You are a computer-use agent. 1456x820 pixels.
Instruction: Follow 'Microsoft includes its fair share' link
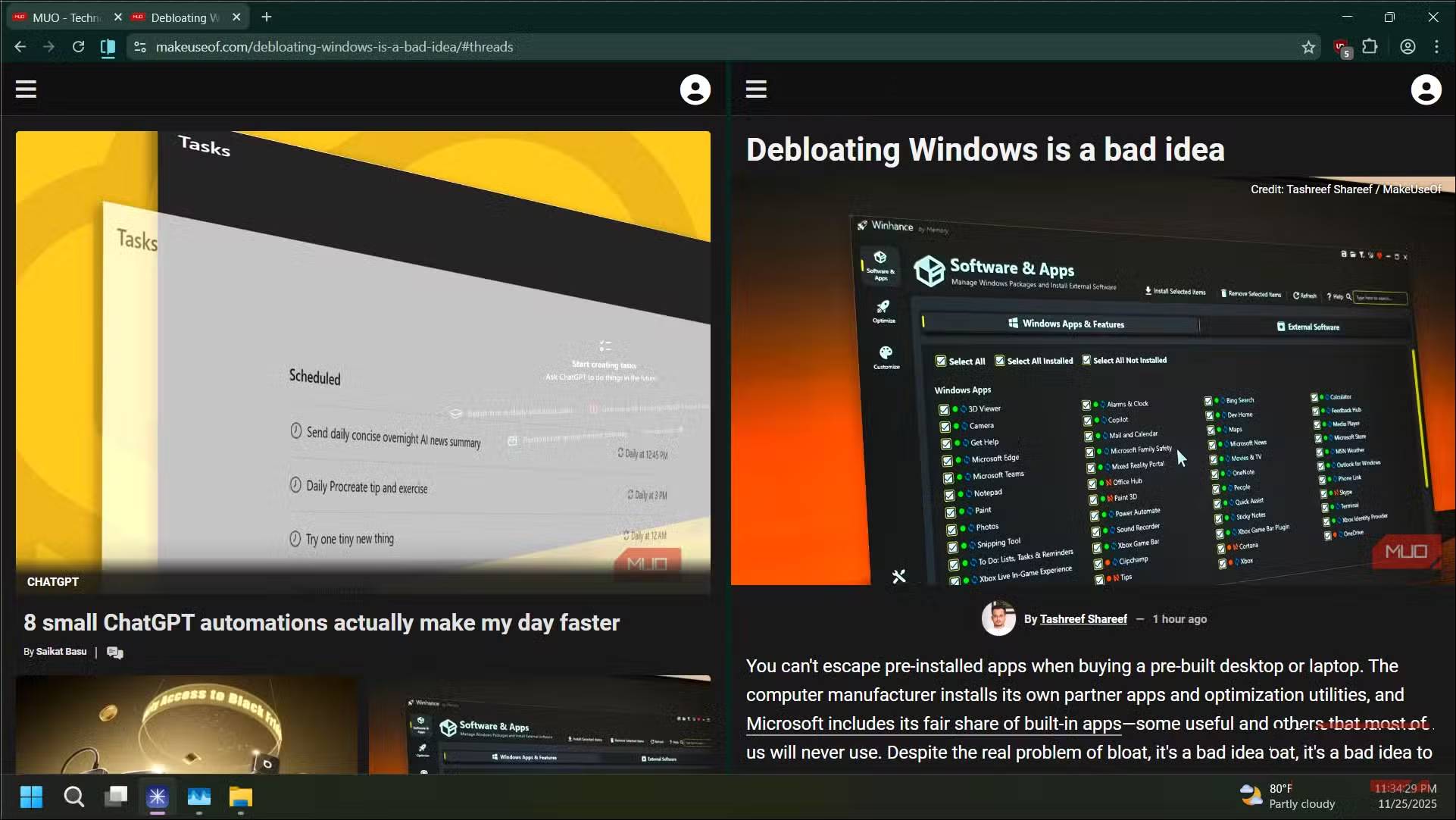[x=933, y=724]
